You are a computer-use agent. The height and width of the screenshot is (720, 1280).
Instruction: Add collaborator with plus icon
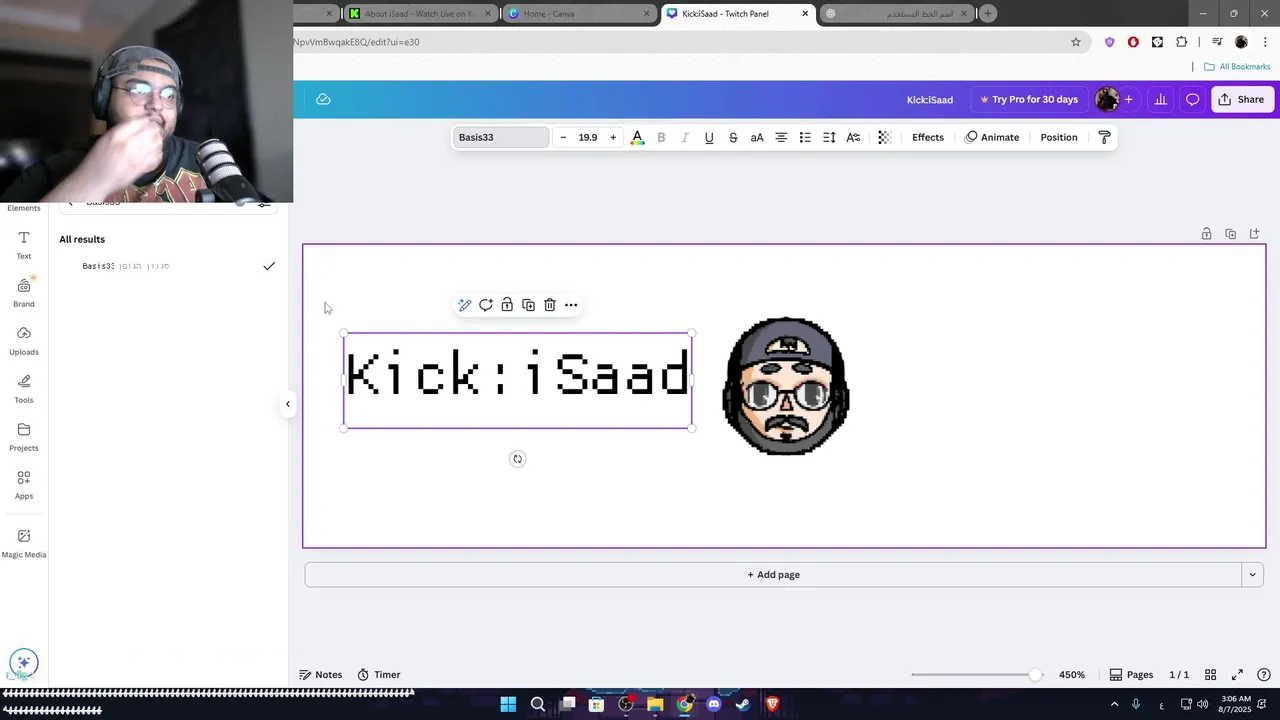coord(1128,99)
